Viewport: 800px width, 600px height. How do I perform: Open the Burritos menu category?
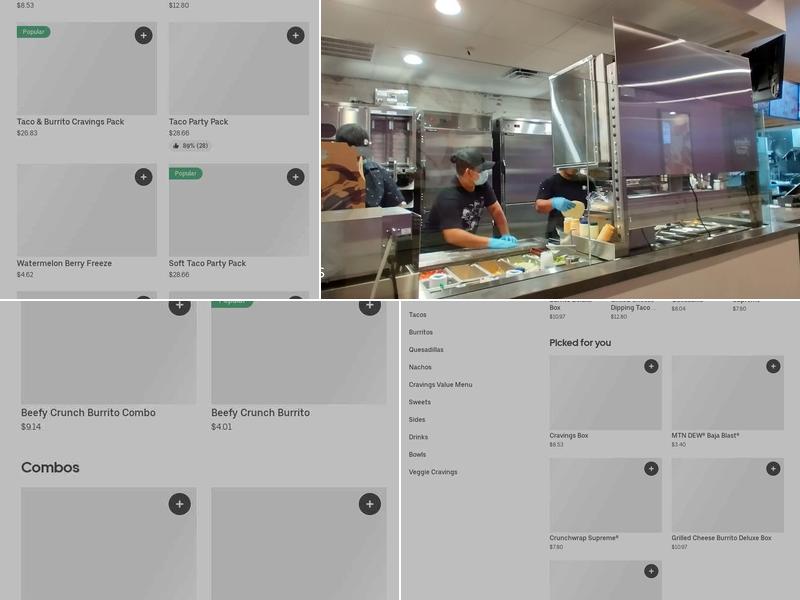click(420, 332)
